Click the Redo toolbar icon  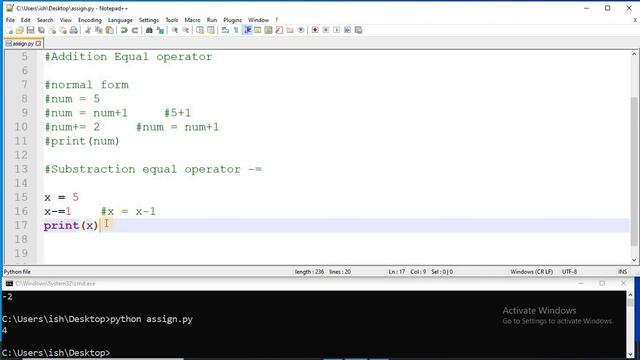click(x=135, y=30)
